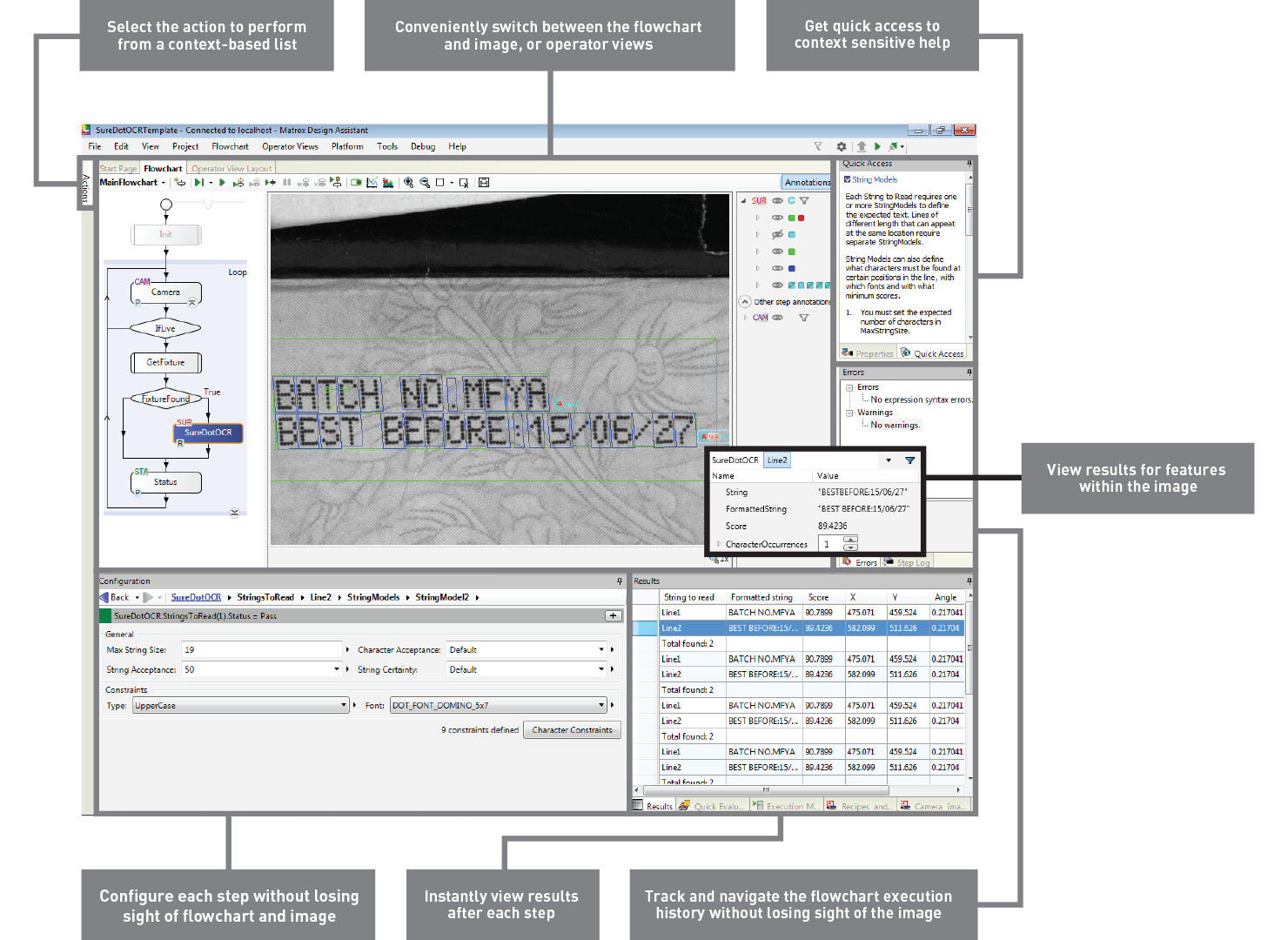The width and height of the screenshot is (1288, 940).
Task: Click the green toggle switch icon in flowchart toolbar
Action: [356, 183]
